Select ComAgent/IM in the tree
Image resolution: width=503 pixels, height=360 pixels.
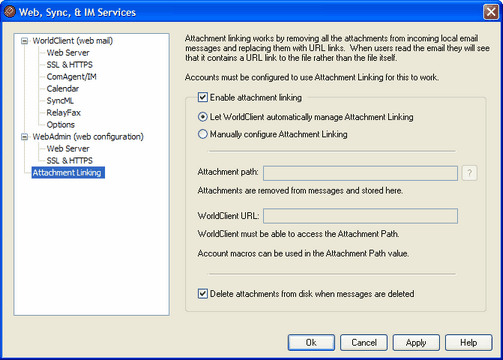pos(71,77)
